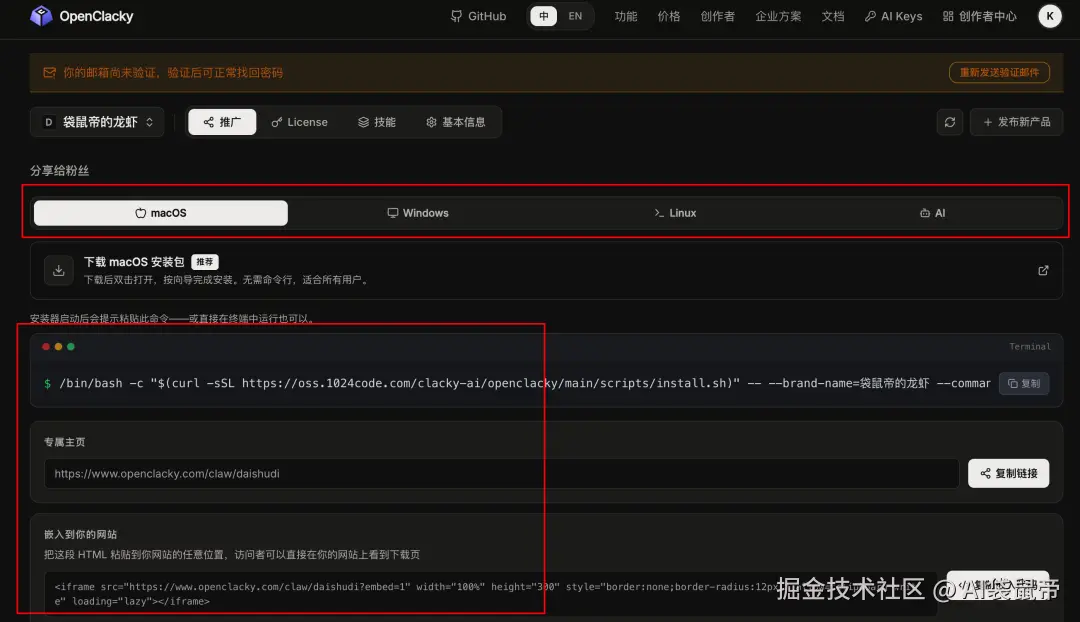Click the refresh icon button

click(950, 122)
